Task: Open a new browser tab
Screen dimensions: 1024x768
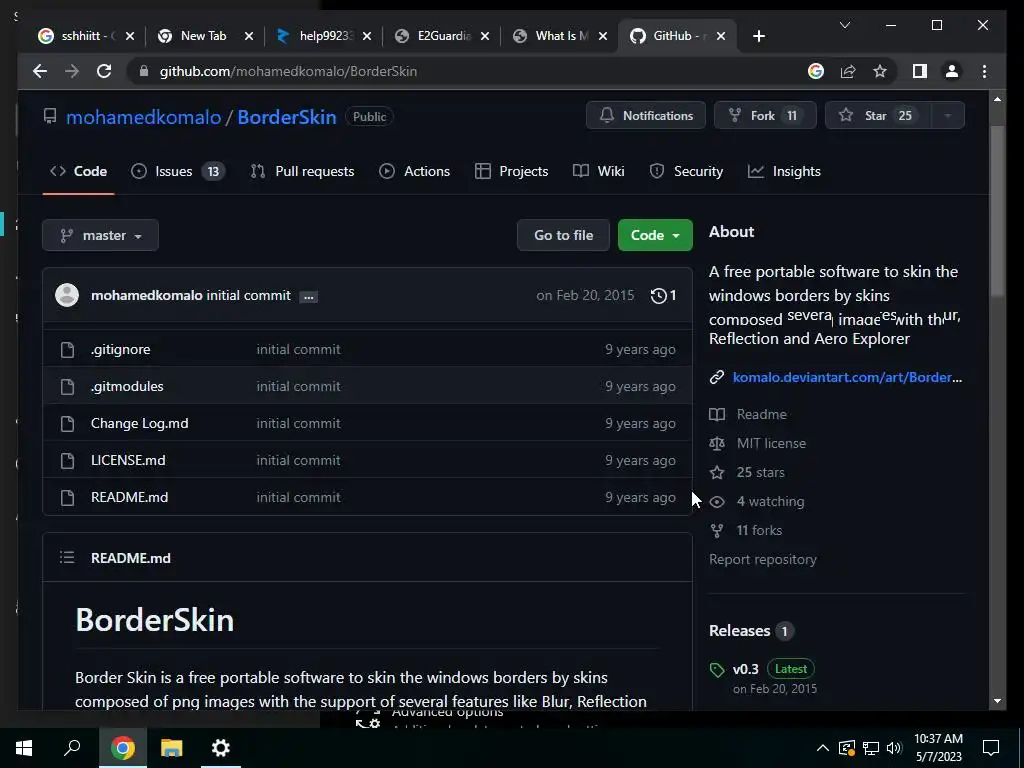Action: [758, 36]
